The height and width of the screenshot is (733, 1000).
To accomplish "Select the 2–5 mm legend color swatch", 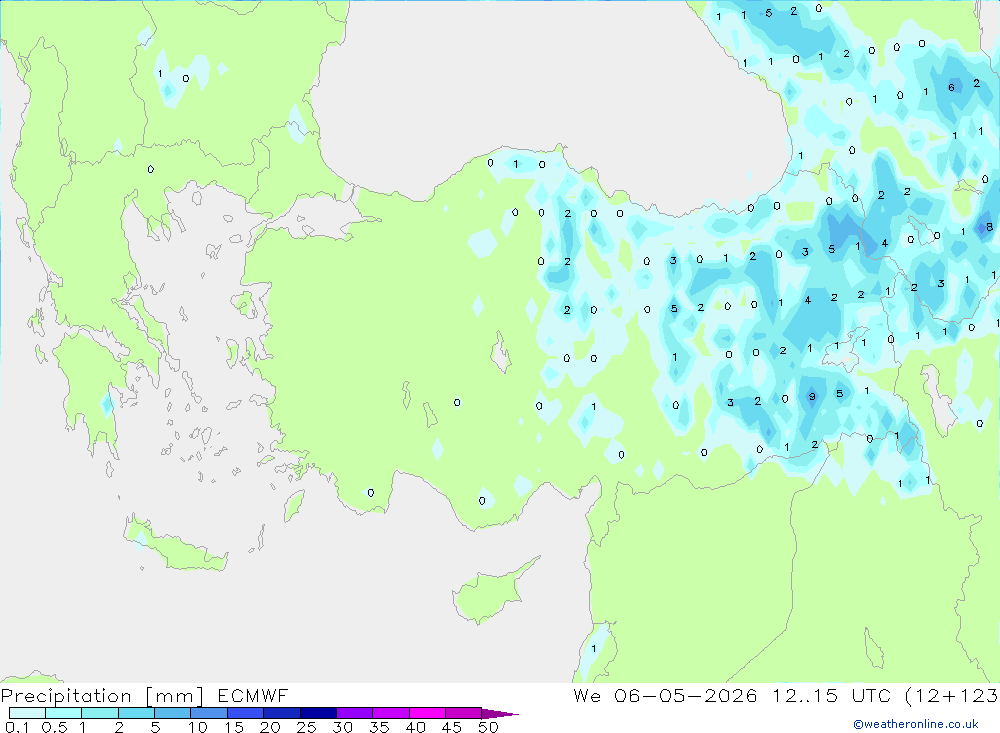I will 136,713.
